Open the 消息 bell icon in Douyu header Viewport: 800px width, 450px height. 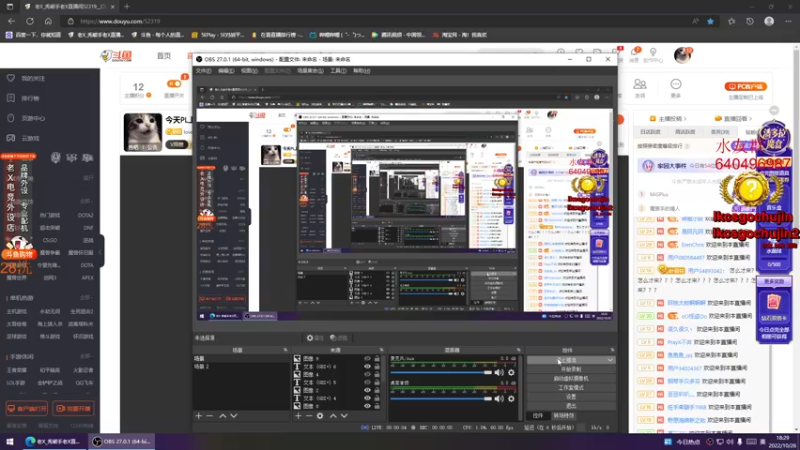click(x=634, y=53)
